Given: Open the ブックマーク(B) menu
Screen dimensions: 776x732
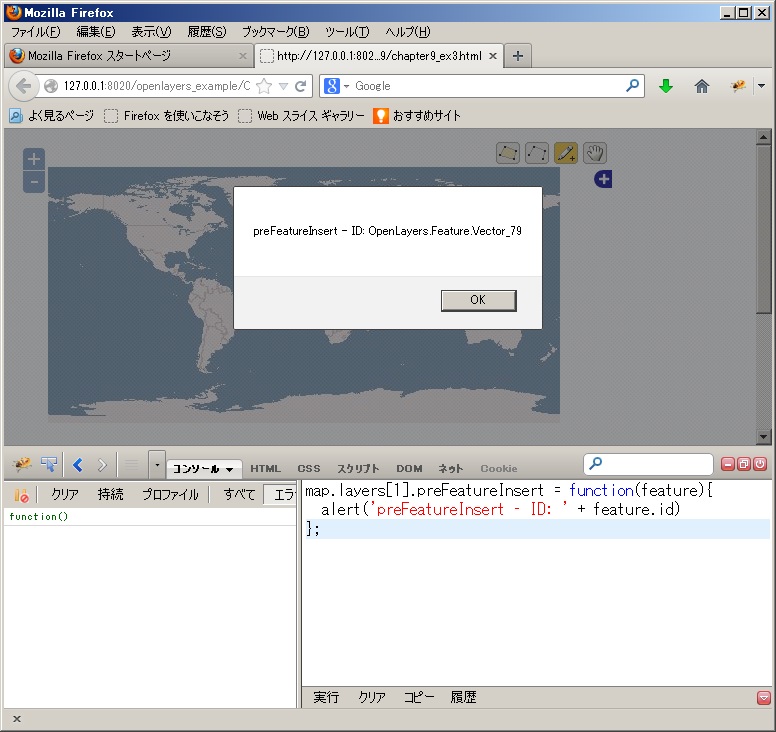Looking at the screenshot, I should click(275, 32).
